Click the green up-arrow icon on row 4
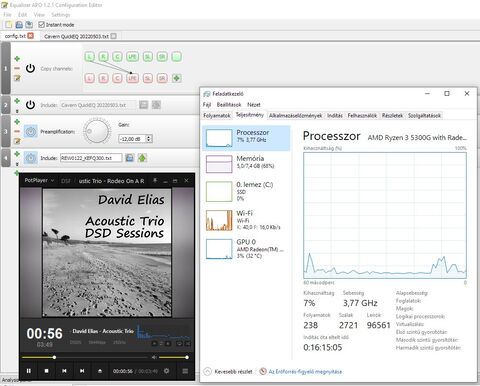This screenshot has width=480, height=386. click(x=142, y=158)
